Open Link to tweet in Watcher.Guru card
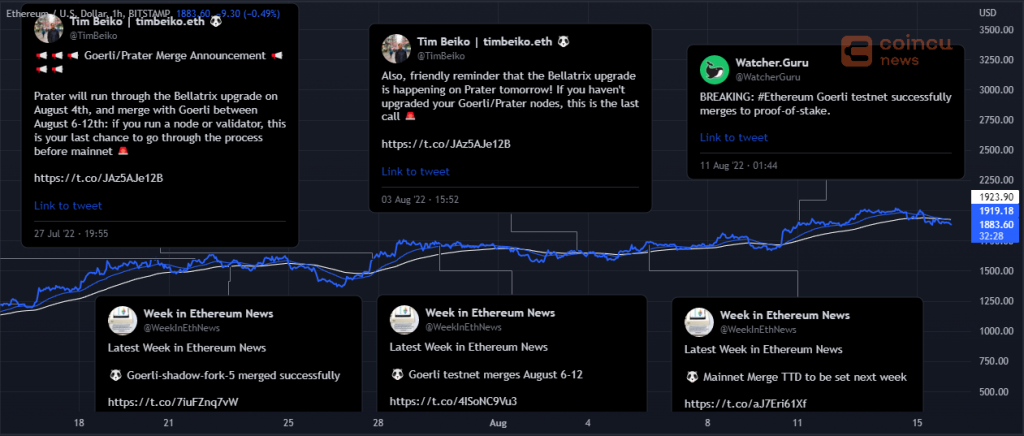Viewport: 1024px width, 436px height. click(x=734, y=138)
